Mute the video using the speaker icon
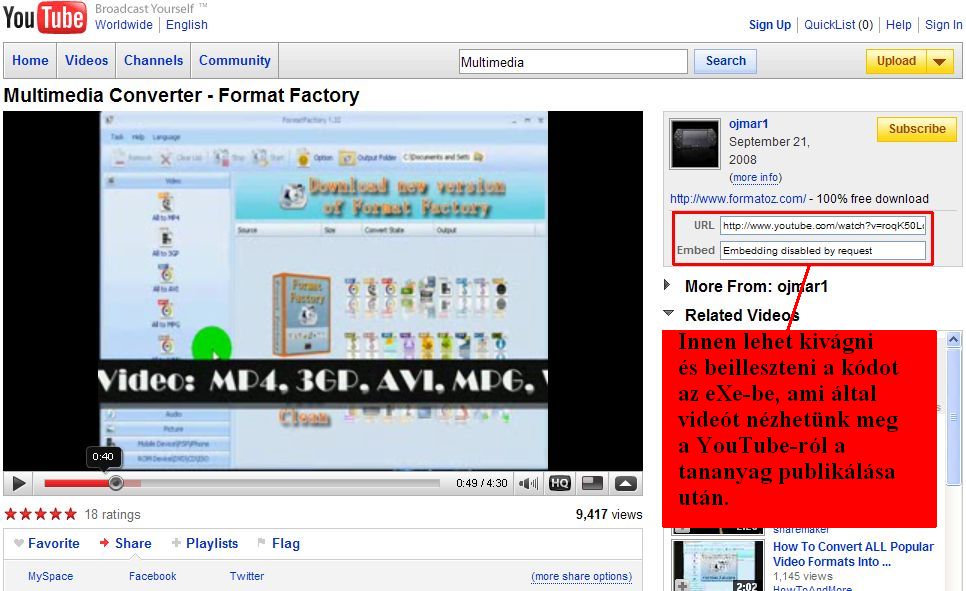 [528, 484]
